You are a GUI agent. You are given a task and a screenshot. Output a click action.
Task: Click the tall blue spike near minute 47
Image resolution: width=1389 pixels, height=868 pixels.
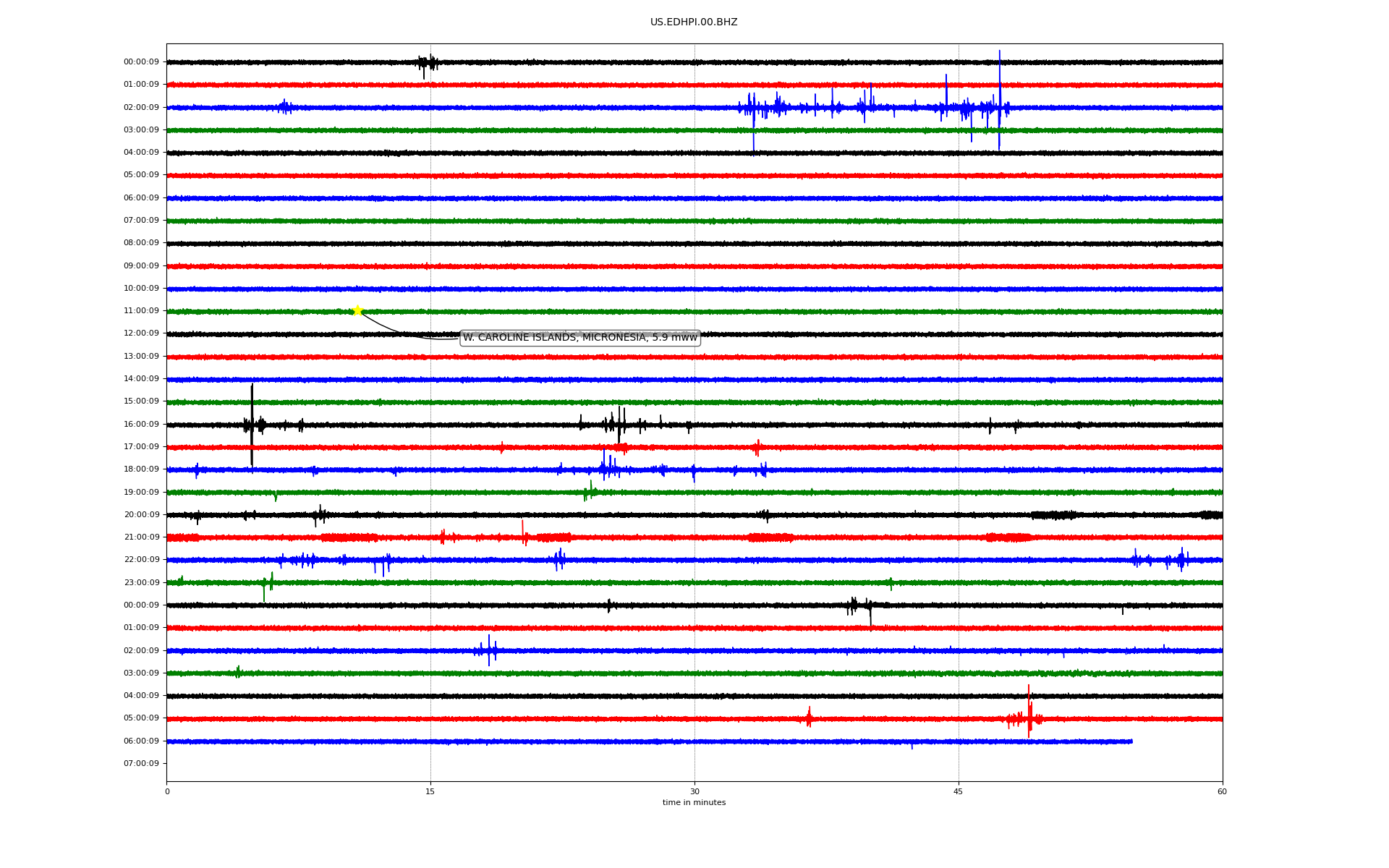tap(1000, 94)
